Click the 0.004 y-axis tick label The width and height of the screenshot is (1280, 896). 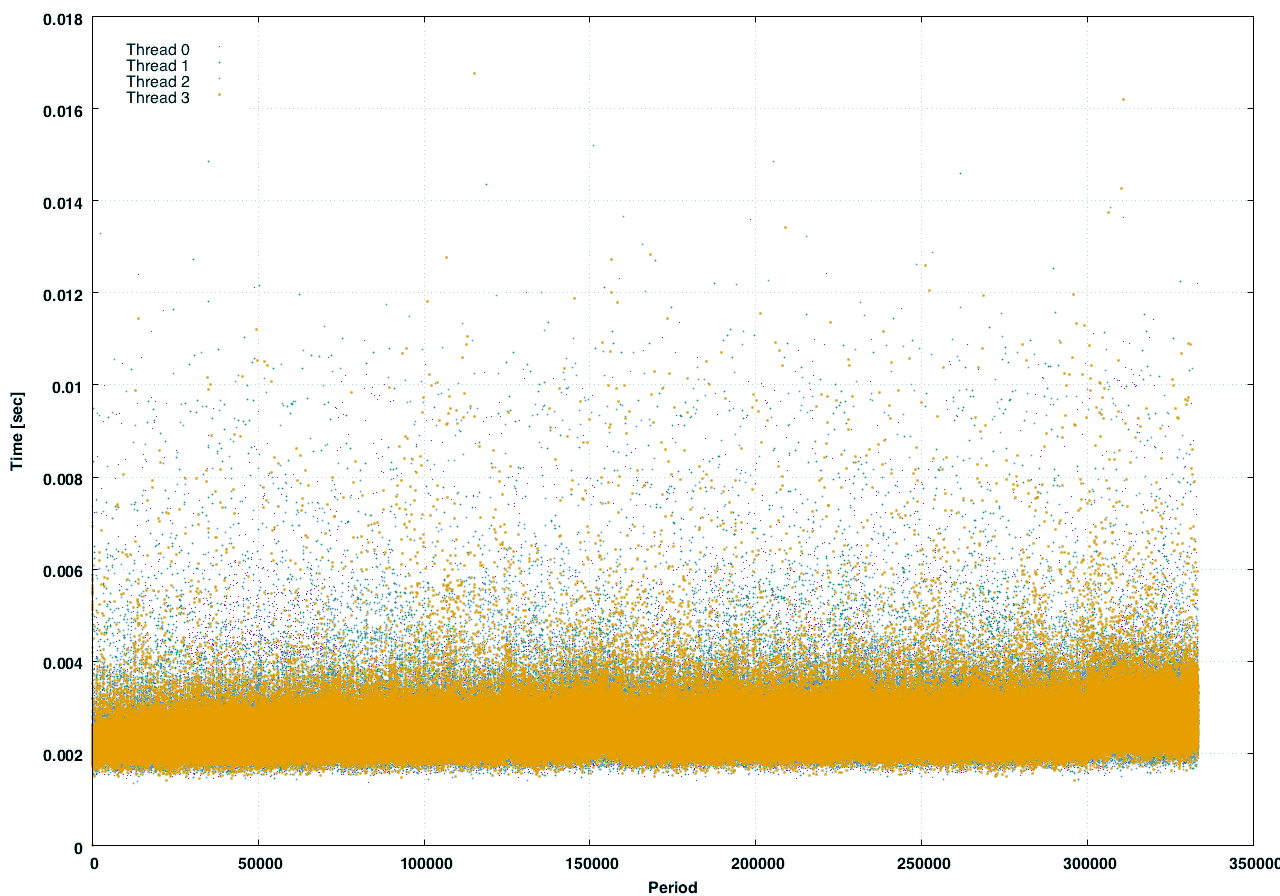tap(62, 662)
